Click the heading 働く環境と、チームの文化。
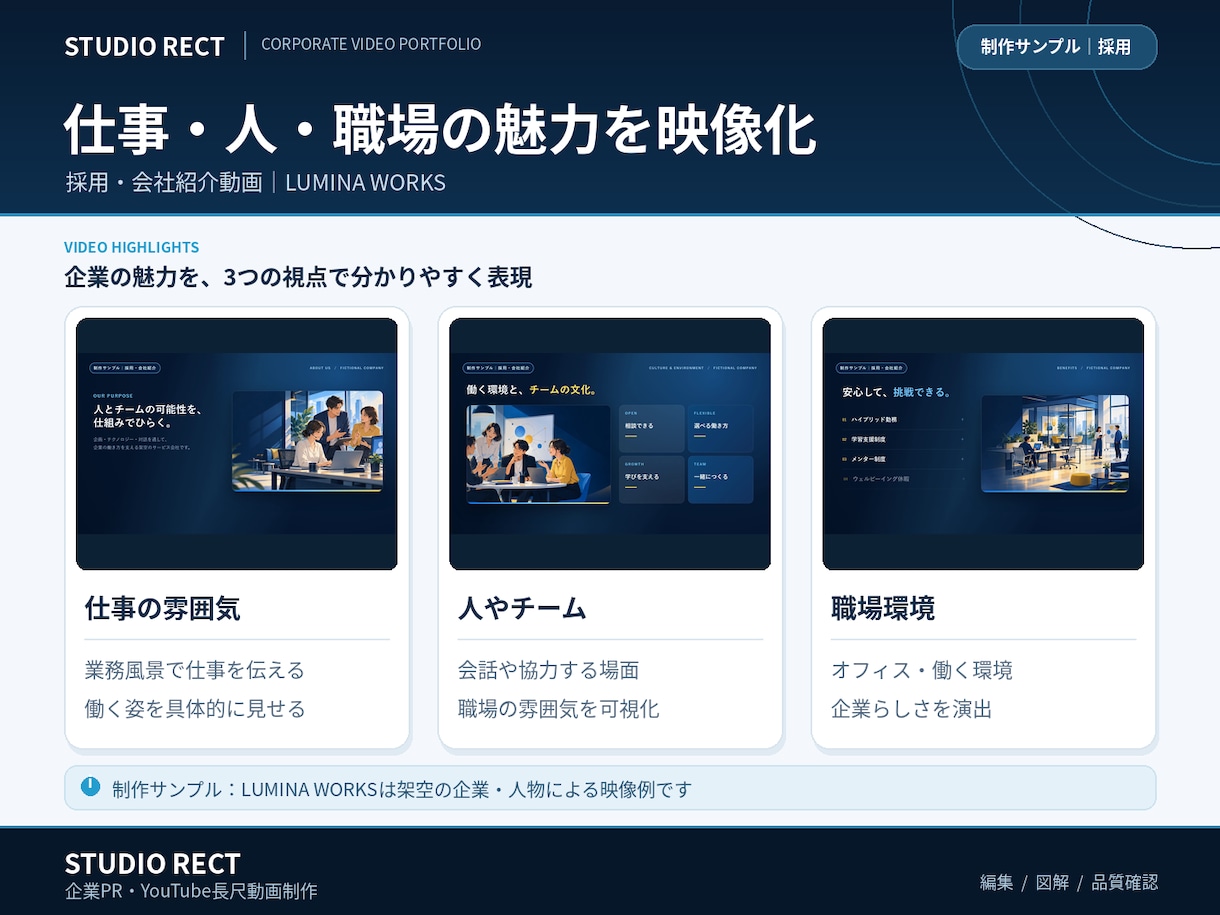This screenshot has width=1220, height=915. coord(532,389)
